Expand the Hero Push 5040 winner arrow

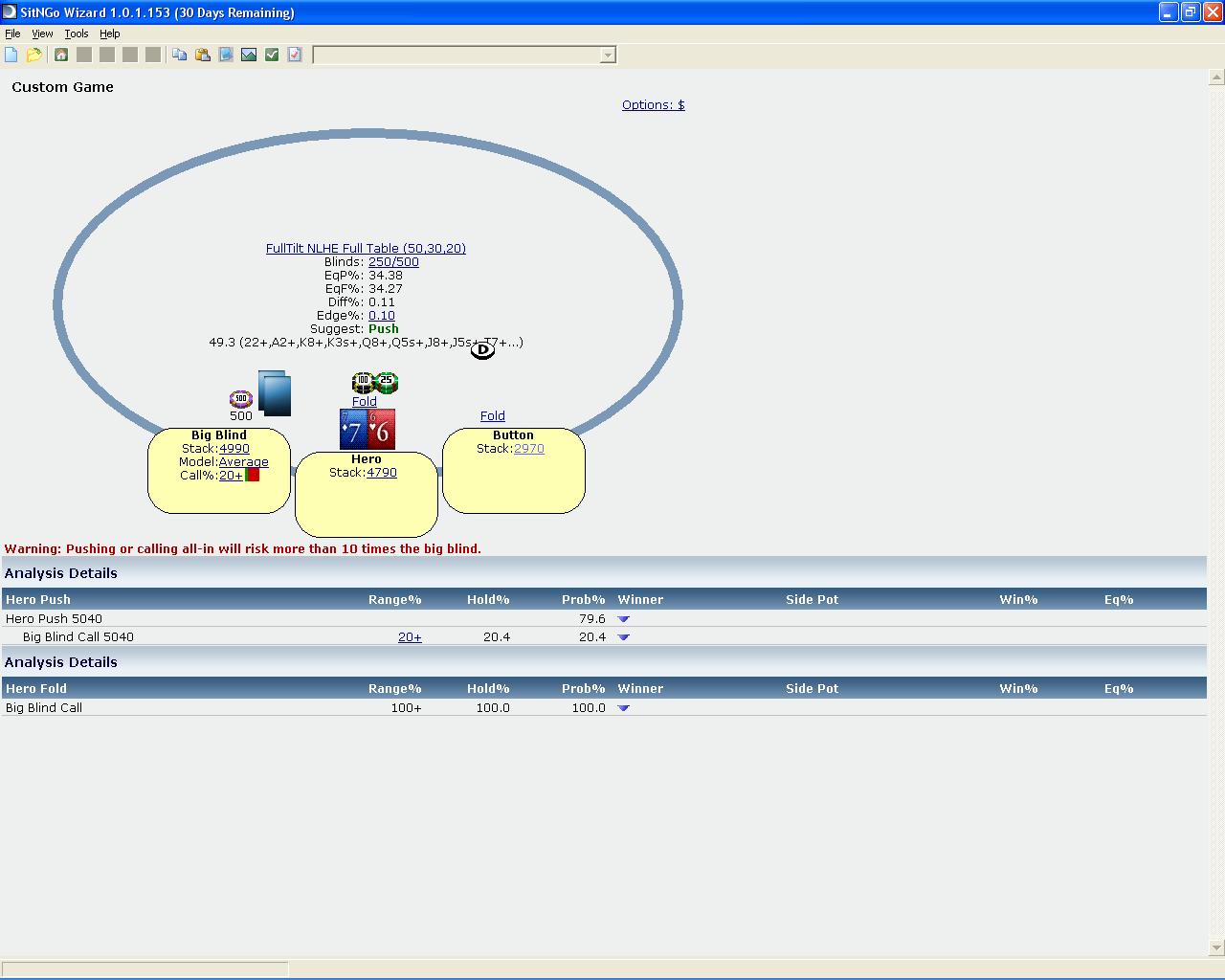coord(624,619)
